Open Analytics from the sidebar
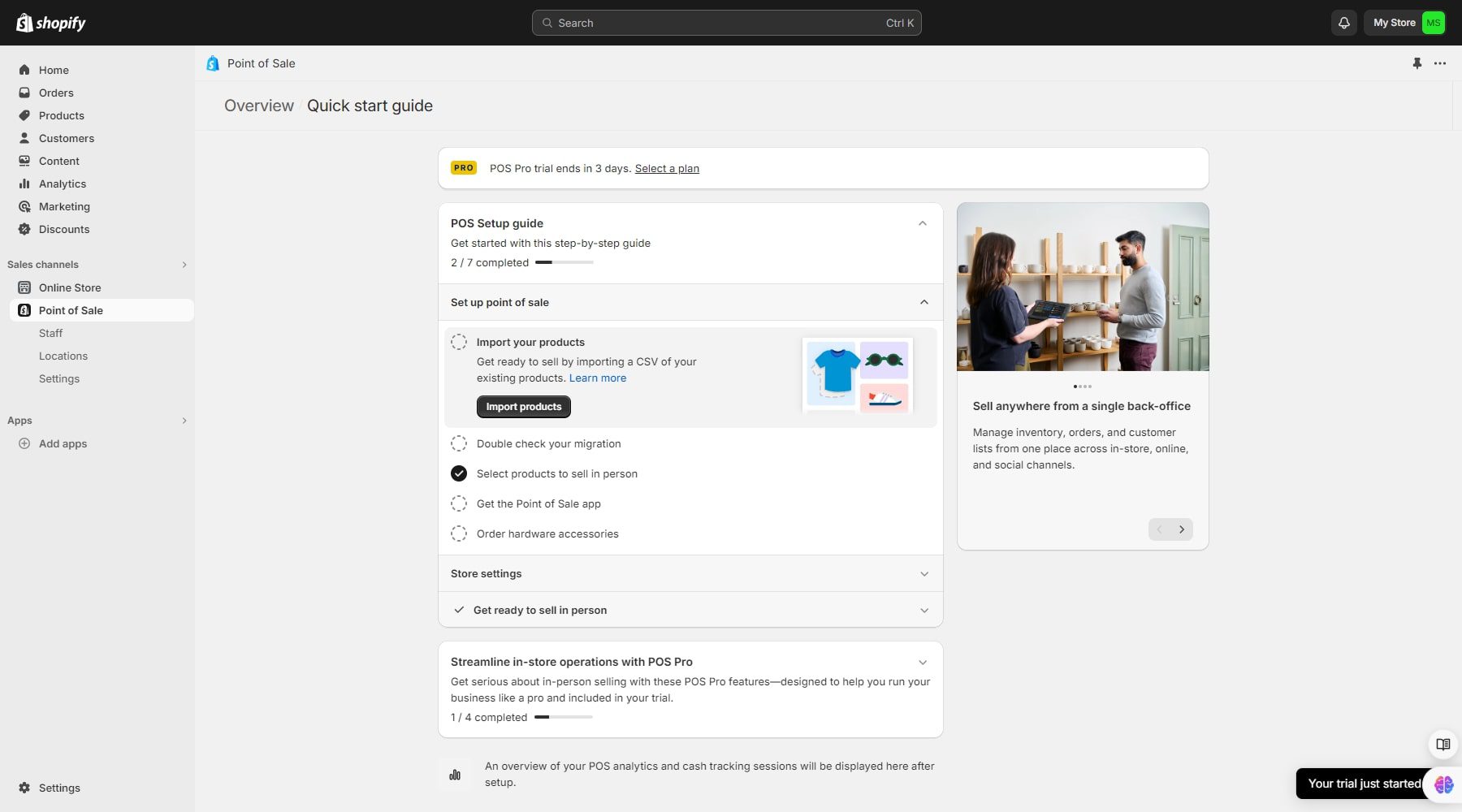The height and width of the screenshot is (812, 1462). point(62,184)
